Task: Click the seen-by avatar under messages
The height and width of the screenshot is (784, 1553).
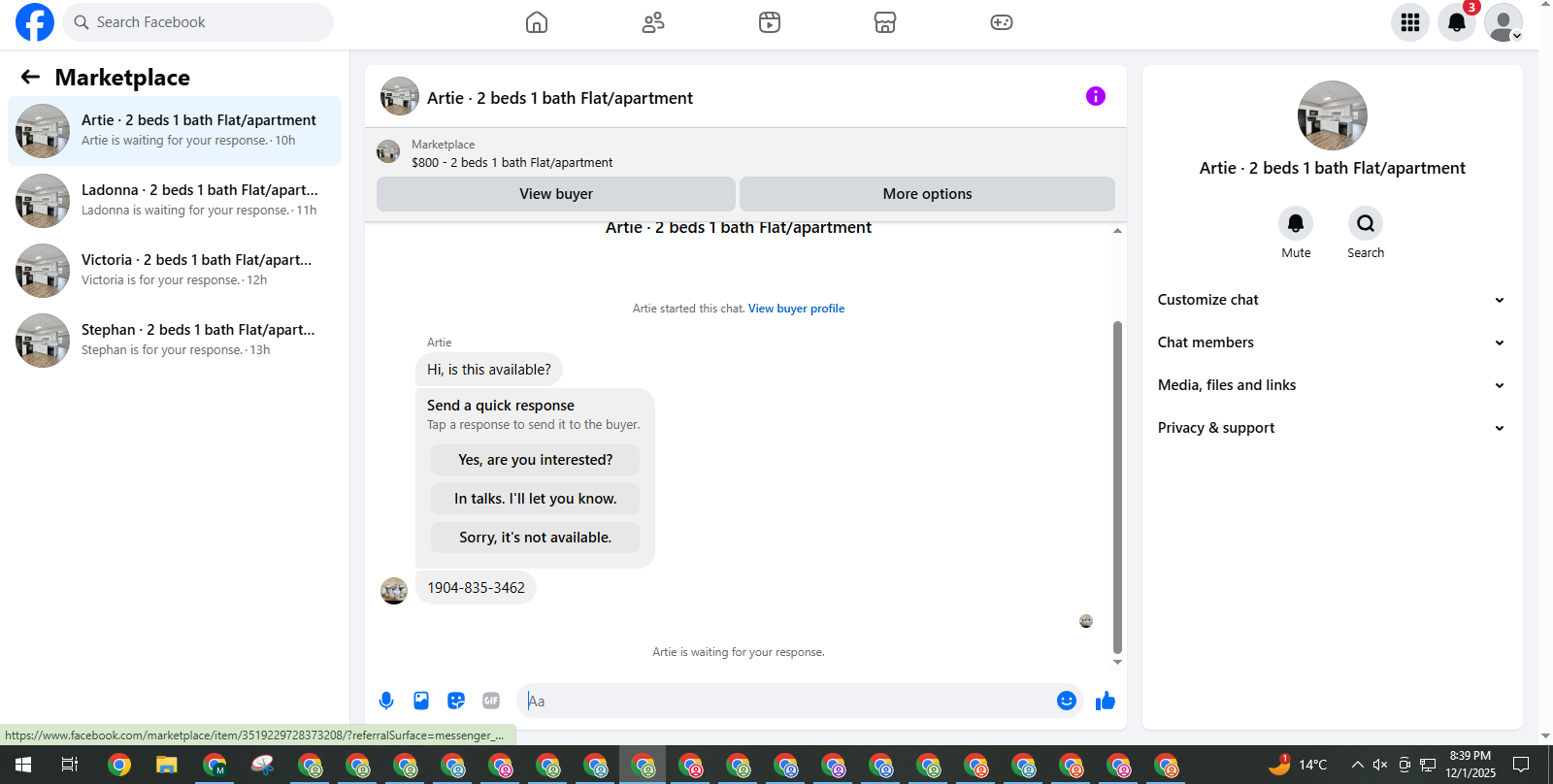Action: pyautogui.click(x=1086, y=621)
